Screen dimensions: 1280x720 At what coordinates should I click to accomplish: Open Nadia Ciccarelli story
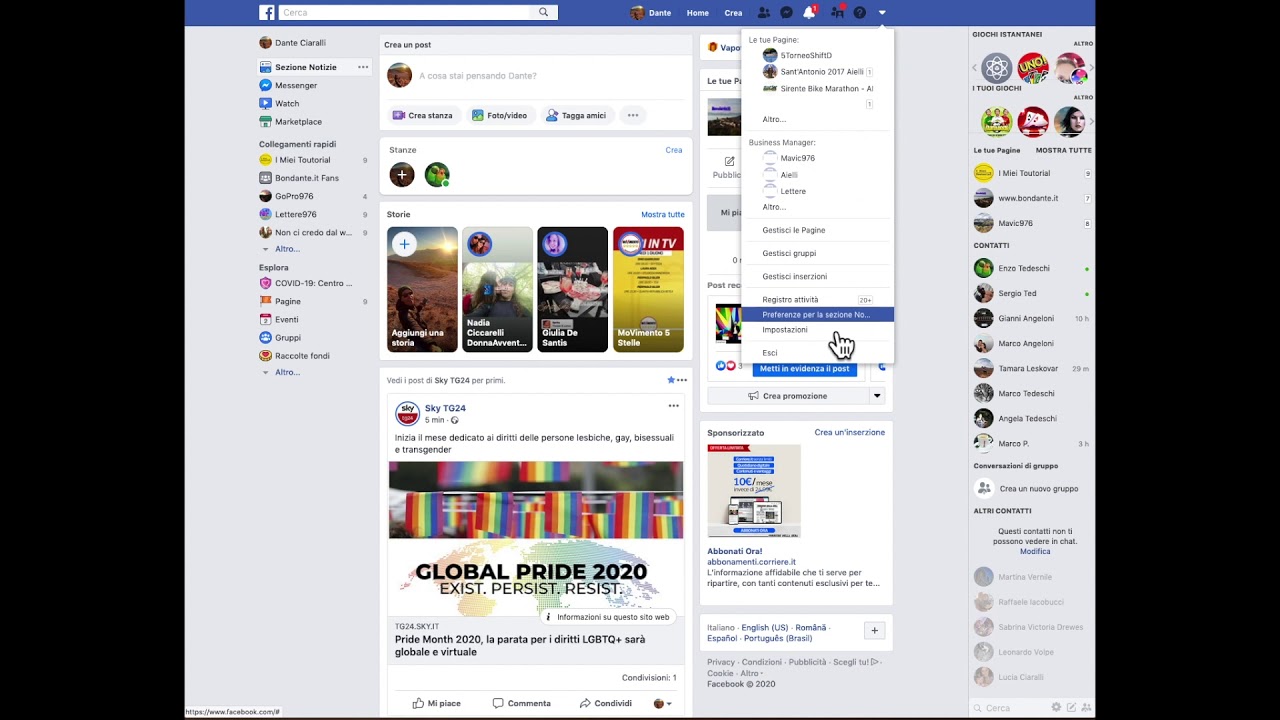[x=497, y=289]
